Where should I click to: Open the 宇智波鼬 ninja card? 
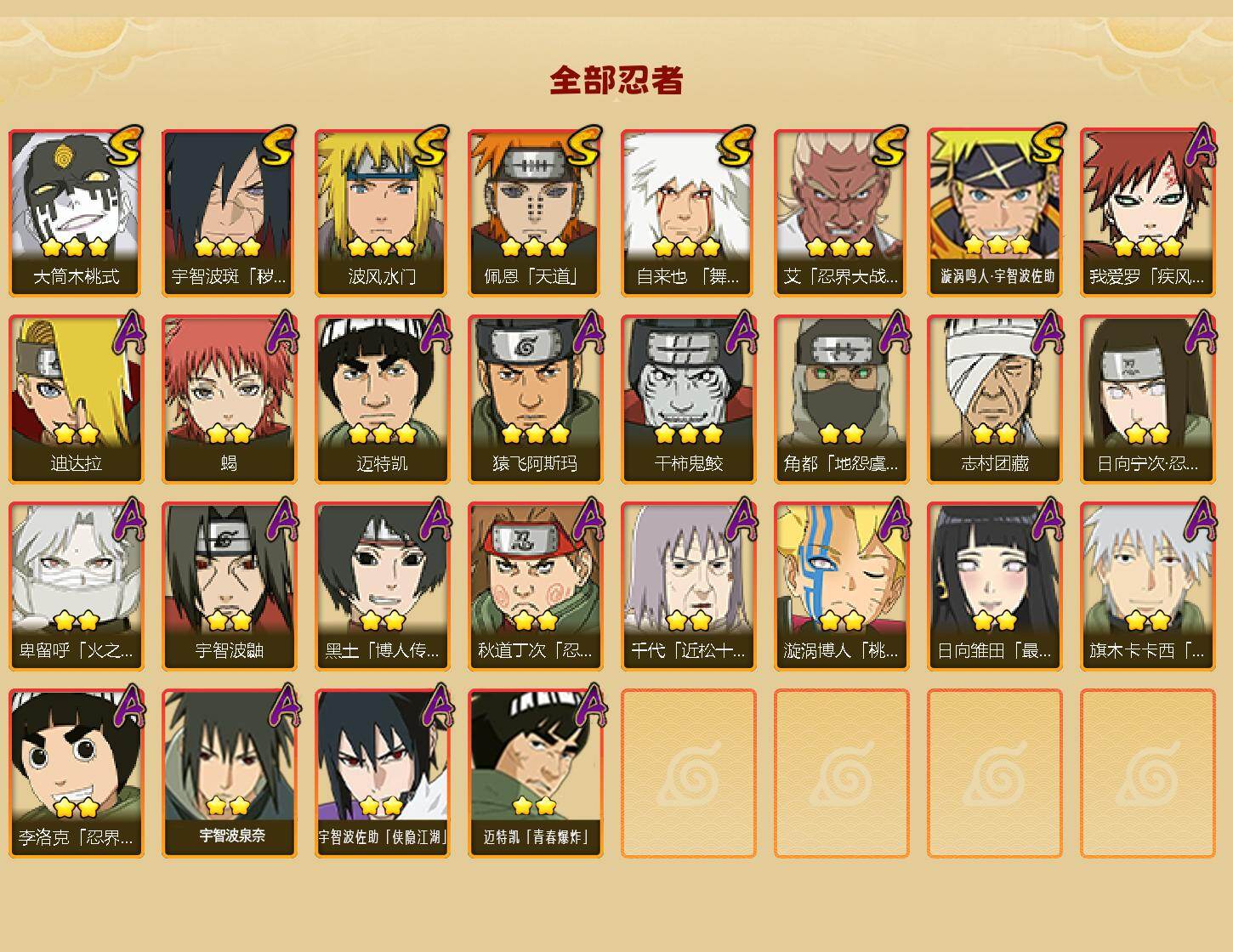pyautogui.click(x=230, y=586)
